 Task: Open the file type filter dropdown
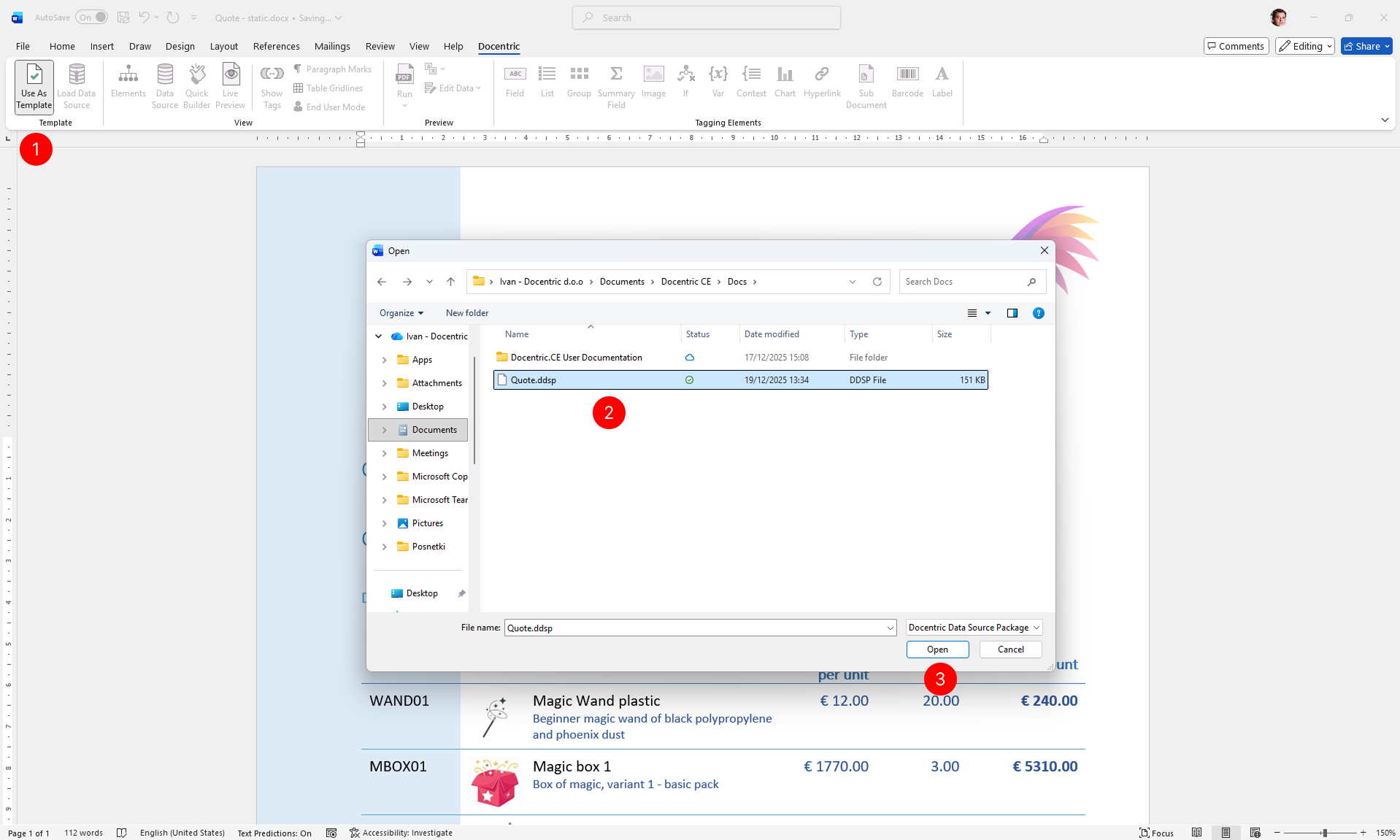(x=974, y=628)
